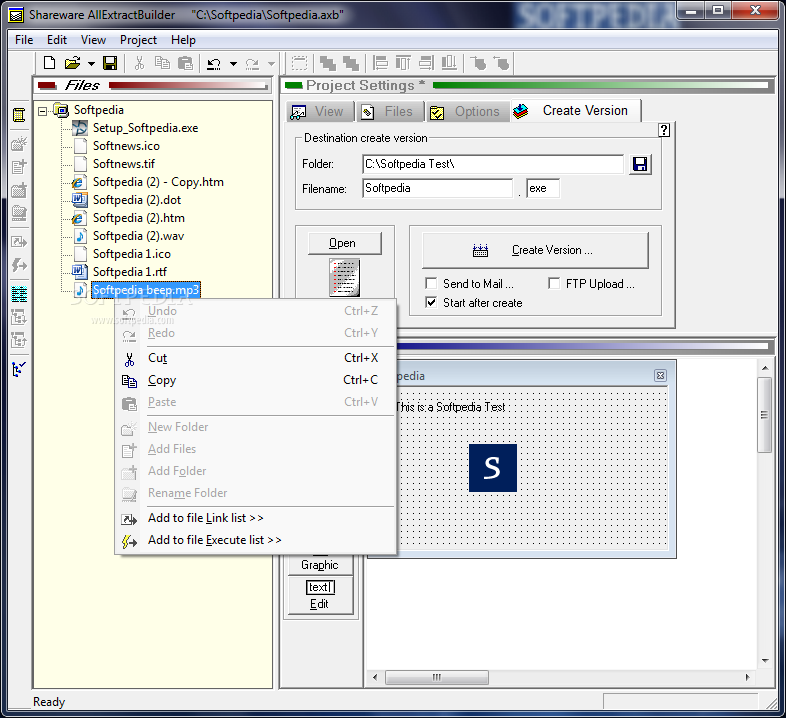This screenshot has height=718, width=786.
Task: Click the Create Version ... button
Action: (x=535, y=250)
